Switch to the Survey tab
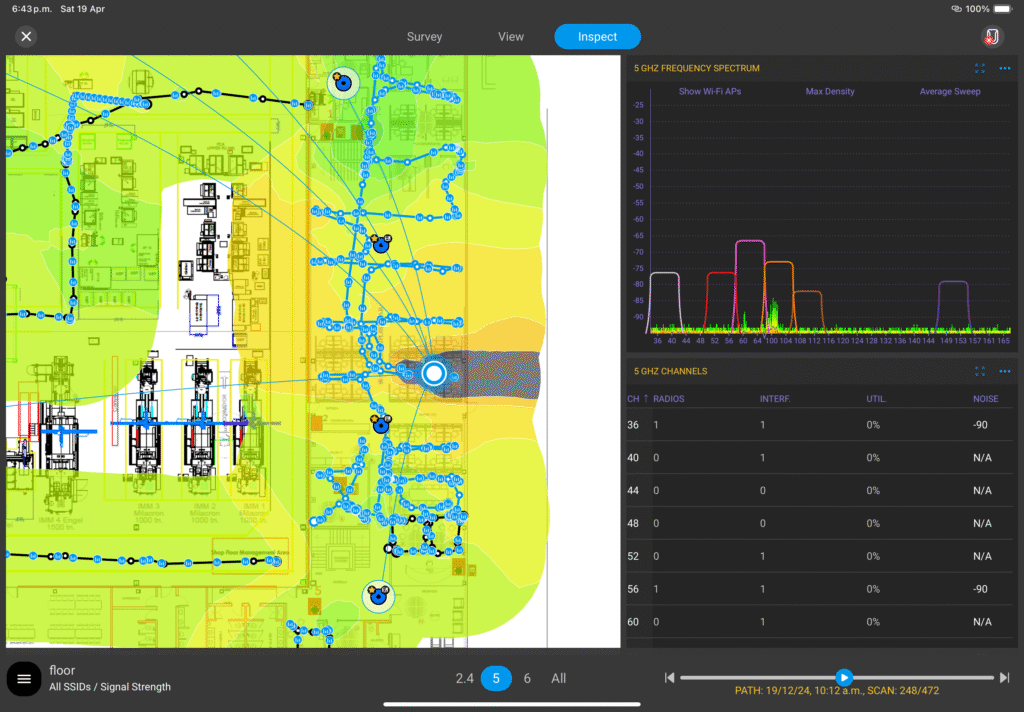 point(424,37)
